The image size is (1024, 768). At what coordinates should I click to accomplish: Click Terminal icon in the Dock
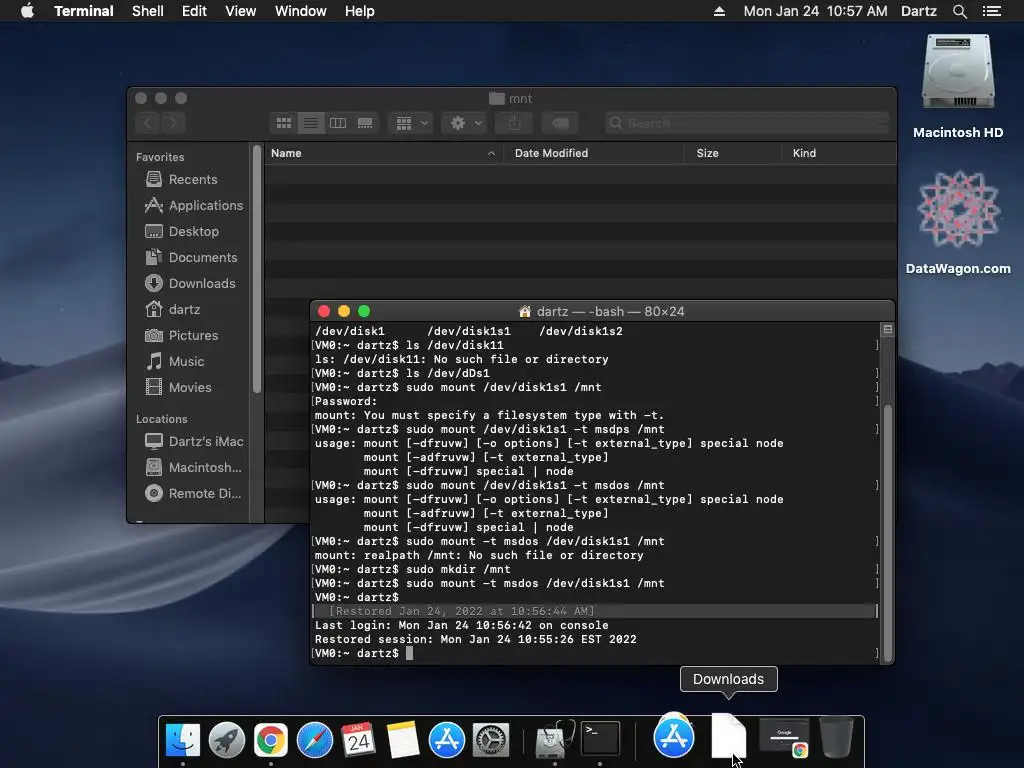(600, 739)
